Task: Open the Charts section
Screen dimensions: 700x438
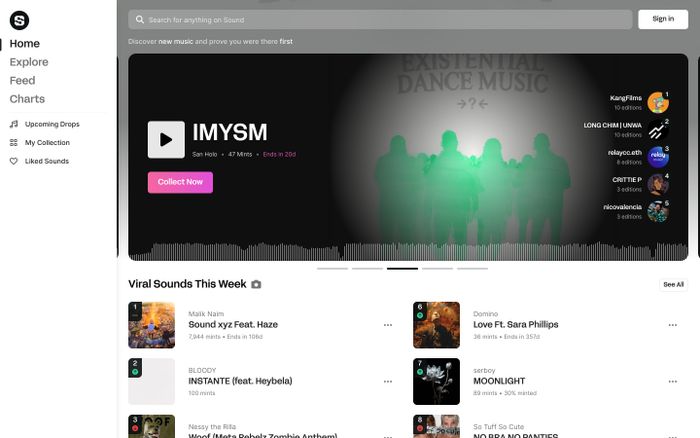Action: 27,99
